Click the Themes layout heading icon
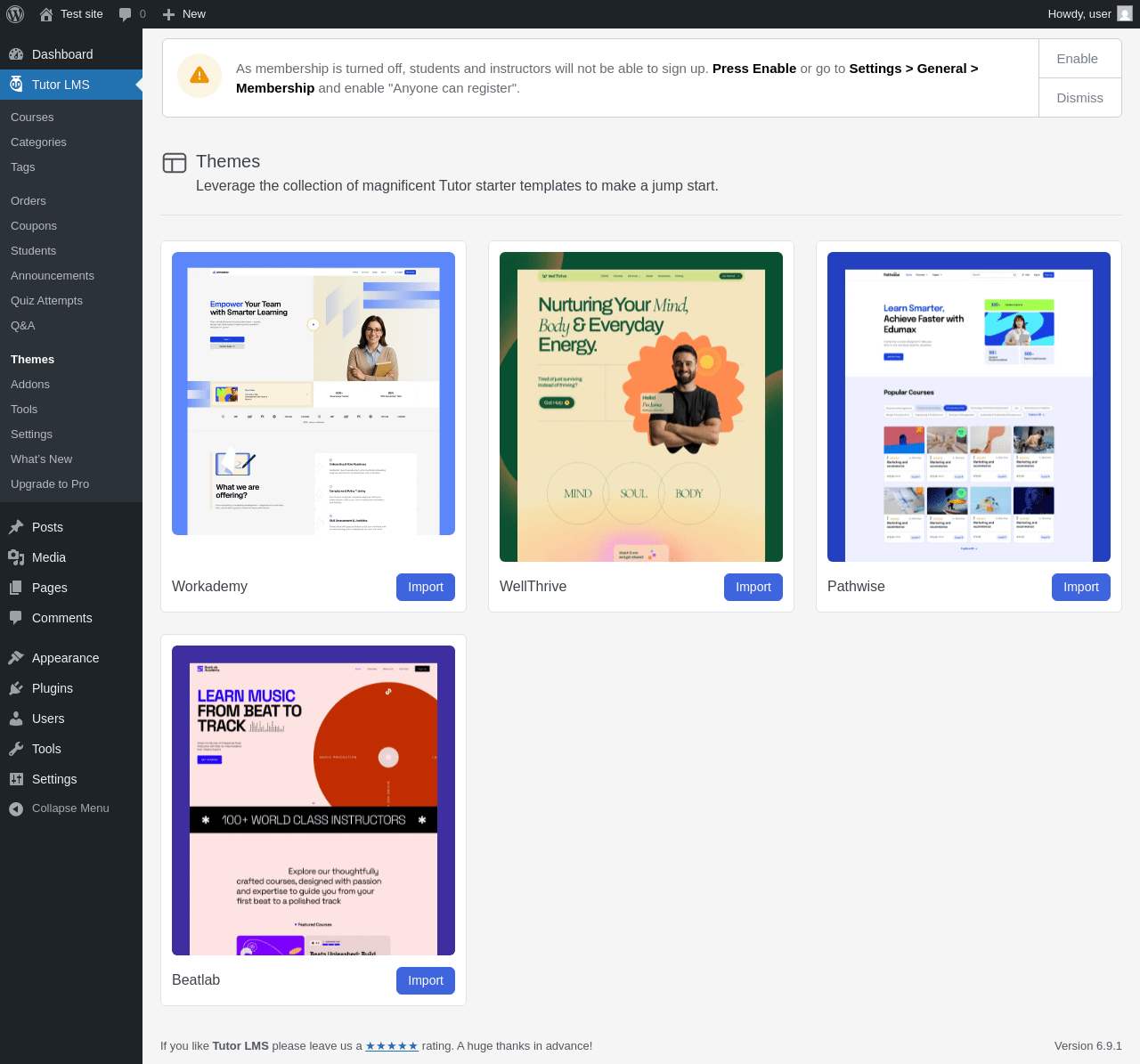The width and height of the screenshot is (1140, 1064). point(175,163)
